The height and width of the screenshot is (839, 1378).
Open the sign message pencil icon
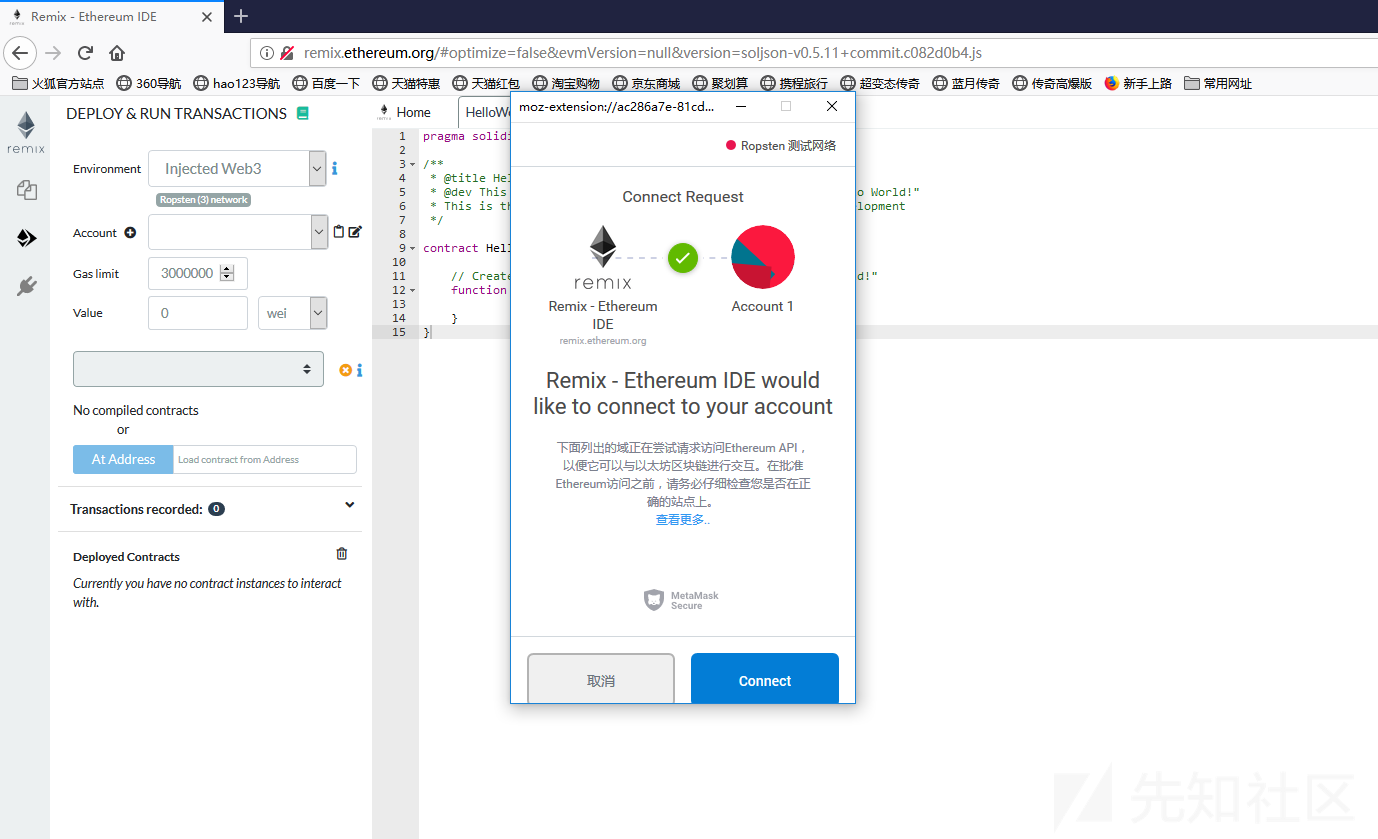point(352,231)
